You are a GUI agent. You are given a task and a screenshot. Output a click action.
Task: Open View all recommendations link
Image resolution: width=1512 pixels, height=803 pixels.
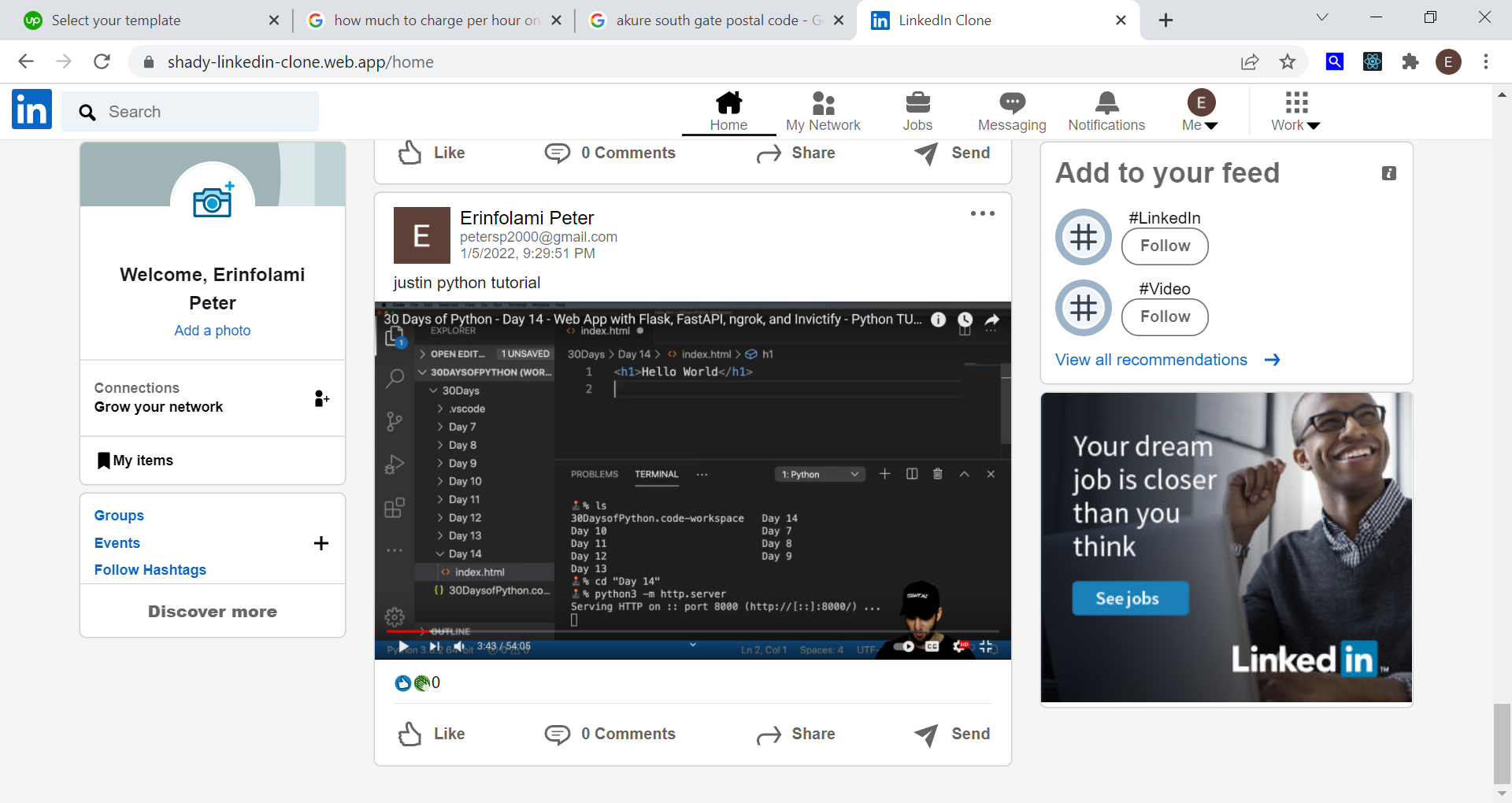point(1168,360)
